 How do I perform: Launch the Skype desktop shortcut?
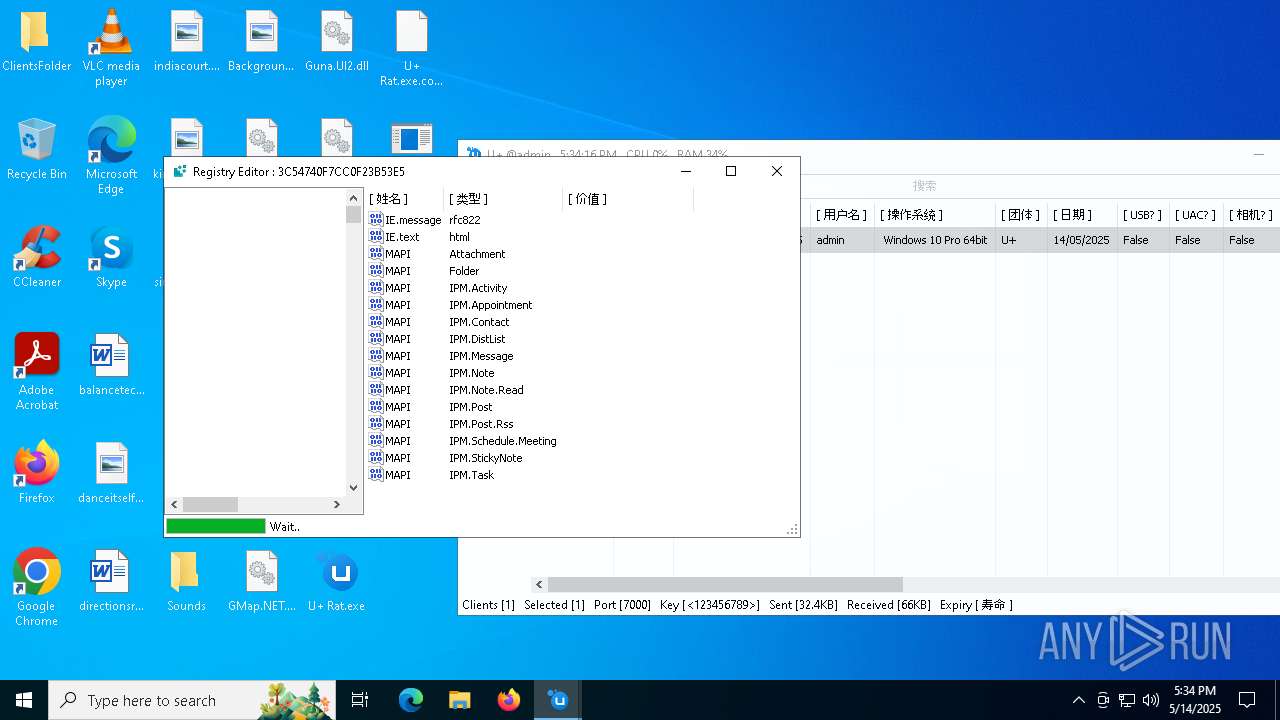[111, 258]
